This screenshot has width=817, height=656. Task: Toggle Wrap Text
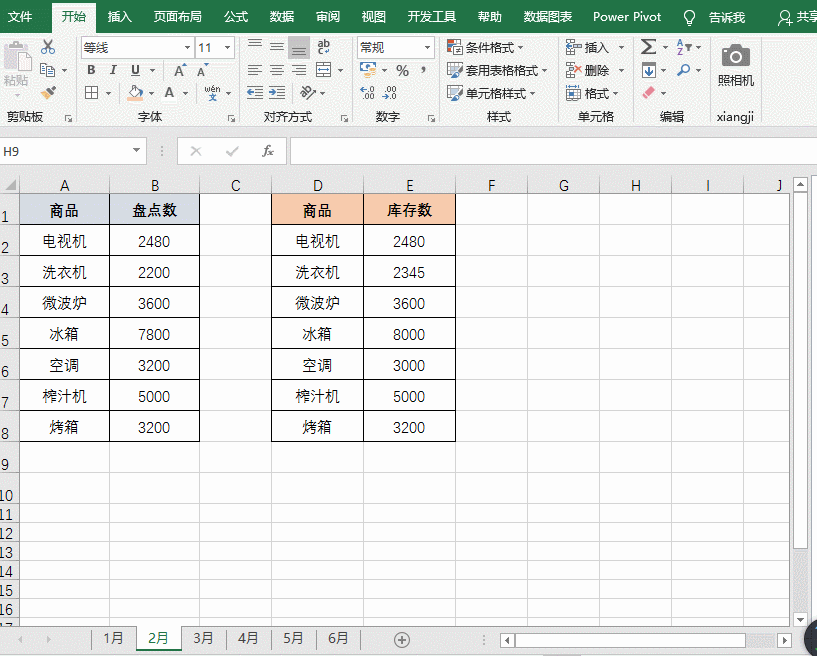(324, 47)
